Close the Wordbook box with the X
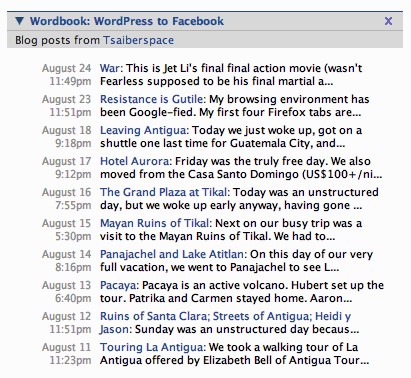This screenshot has height=378, width=411. point(388,21)
